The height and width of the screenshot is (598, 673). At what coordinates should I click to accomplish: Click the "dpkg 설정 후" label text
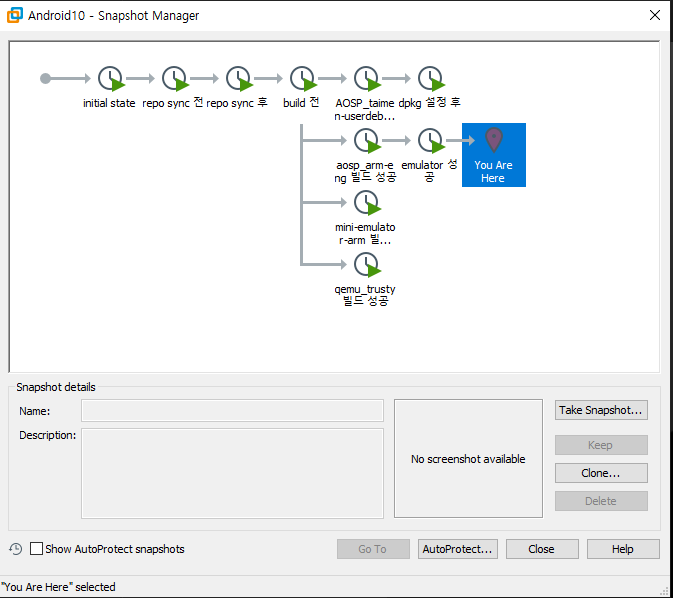430,103
